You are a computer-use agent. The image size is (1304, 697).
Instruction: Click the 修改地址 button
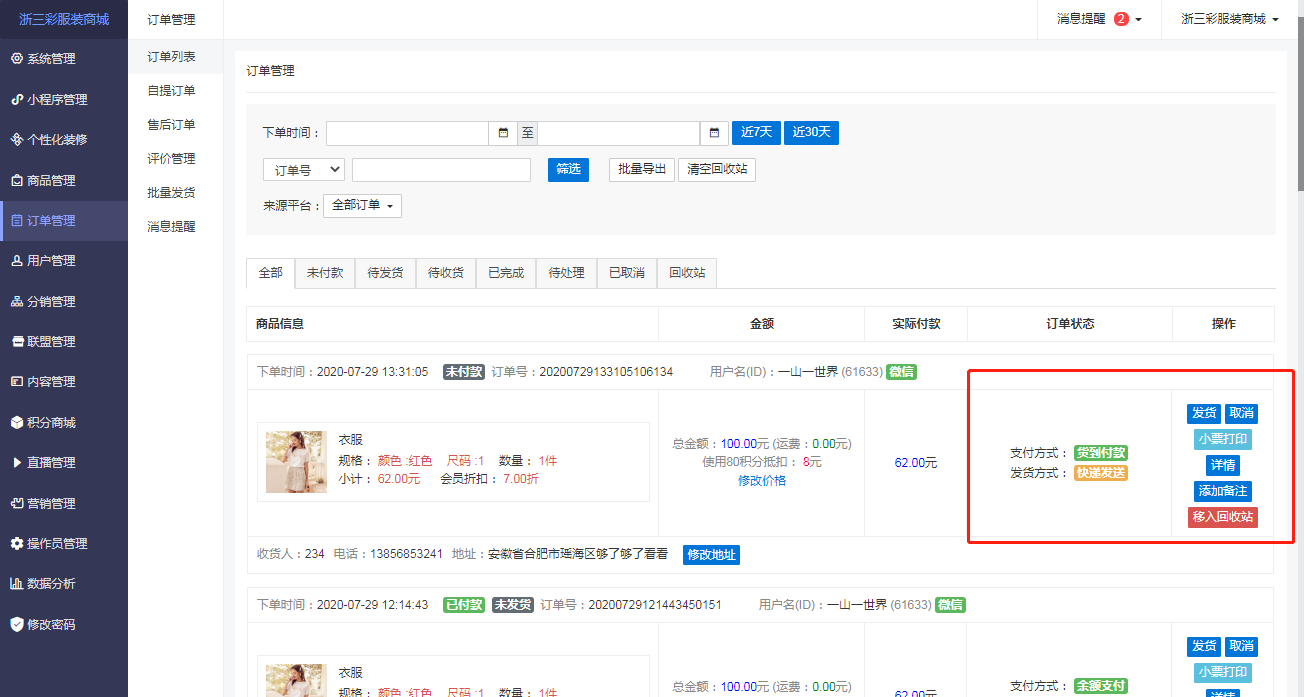click(x=711, y=554)
